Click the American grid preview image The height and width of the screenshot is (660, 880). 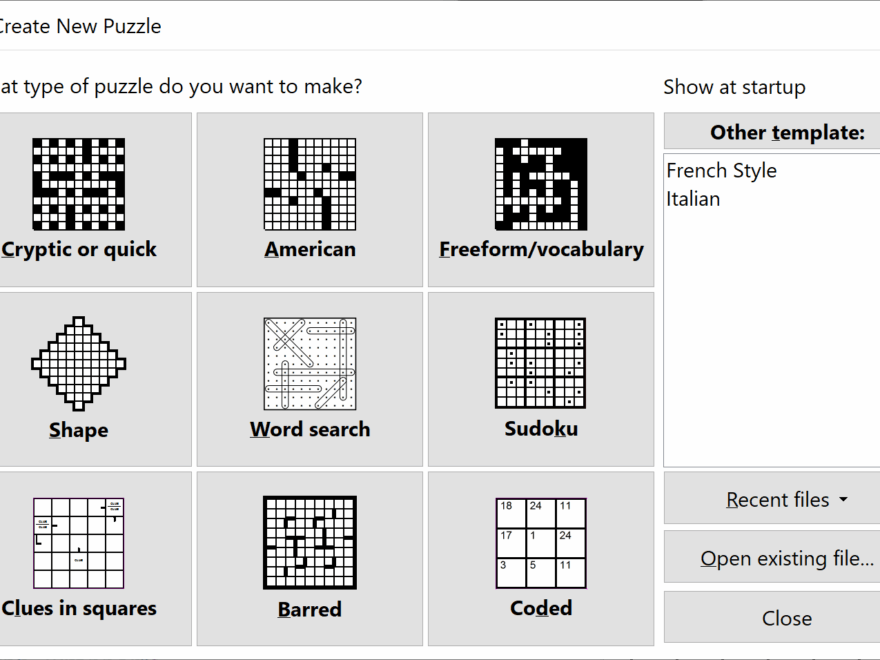click(309, 182)
